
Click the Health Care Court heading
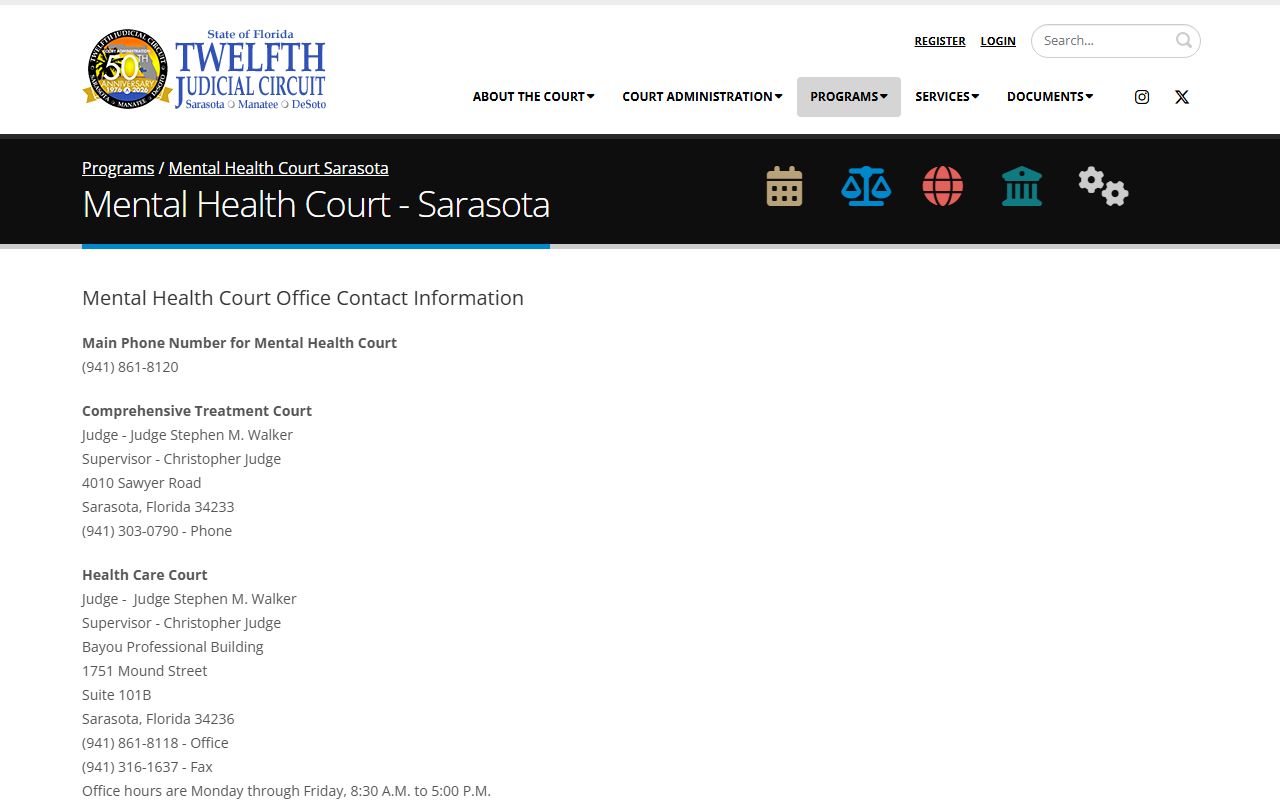[x=145, y=575]
